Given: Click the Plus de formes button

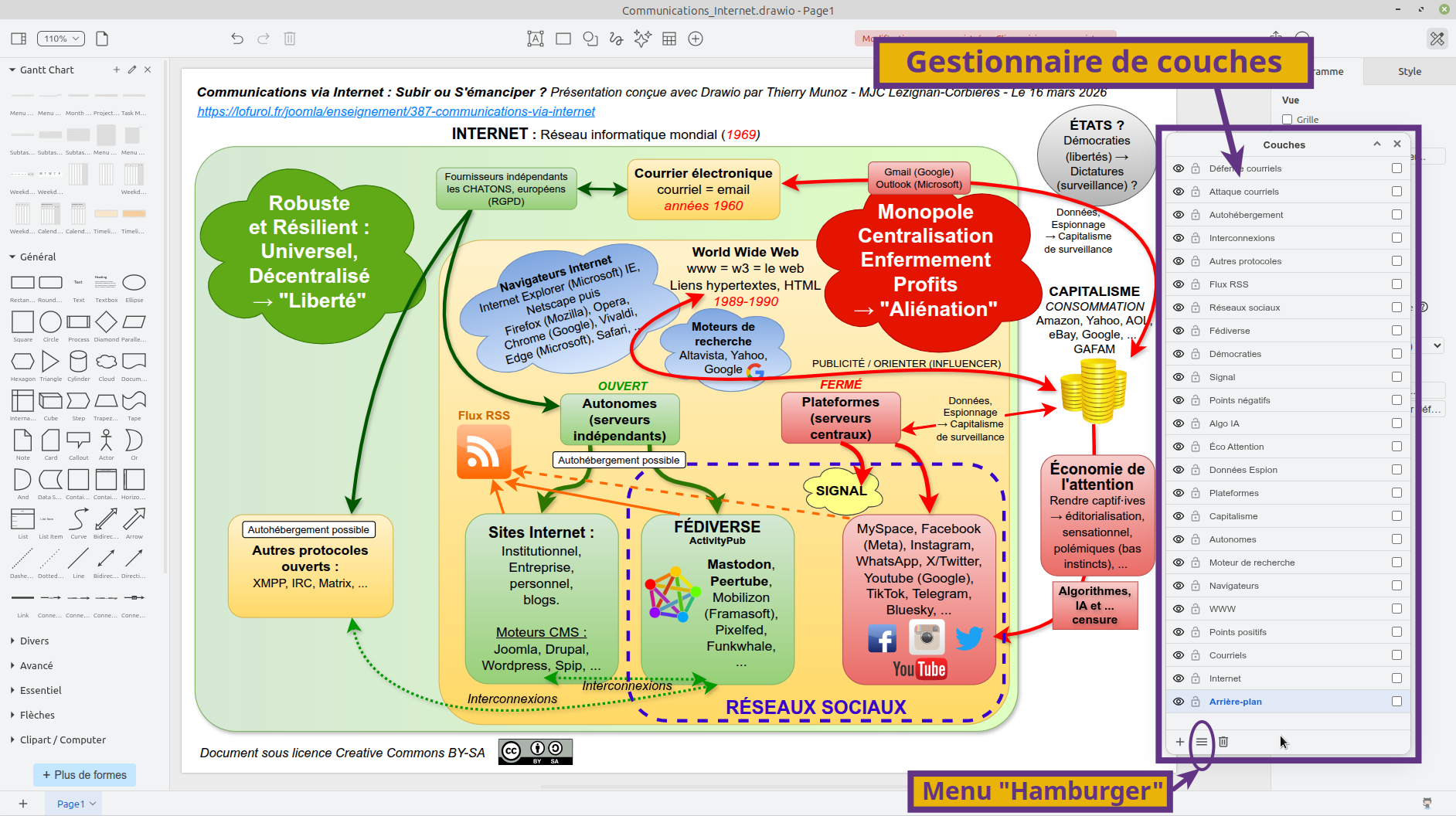Looking at the screenshot, I should 85,775.
